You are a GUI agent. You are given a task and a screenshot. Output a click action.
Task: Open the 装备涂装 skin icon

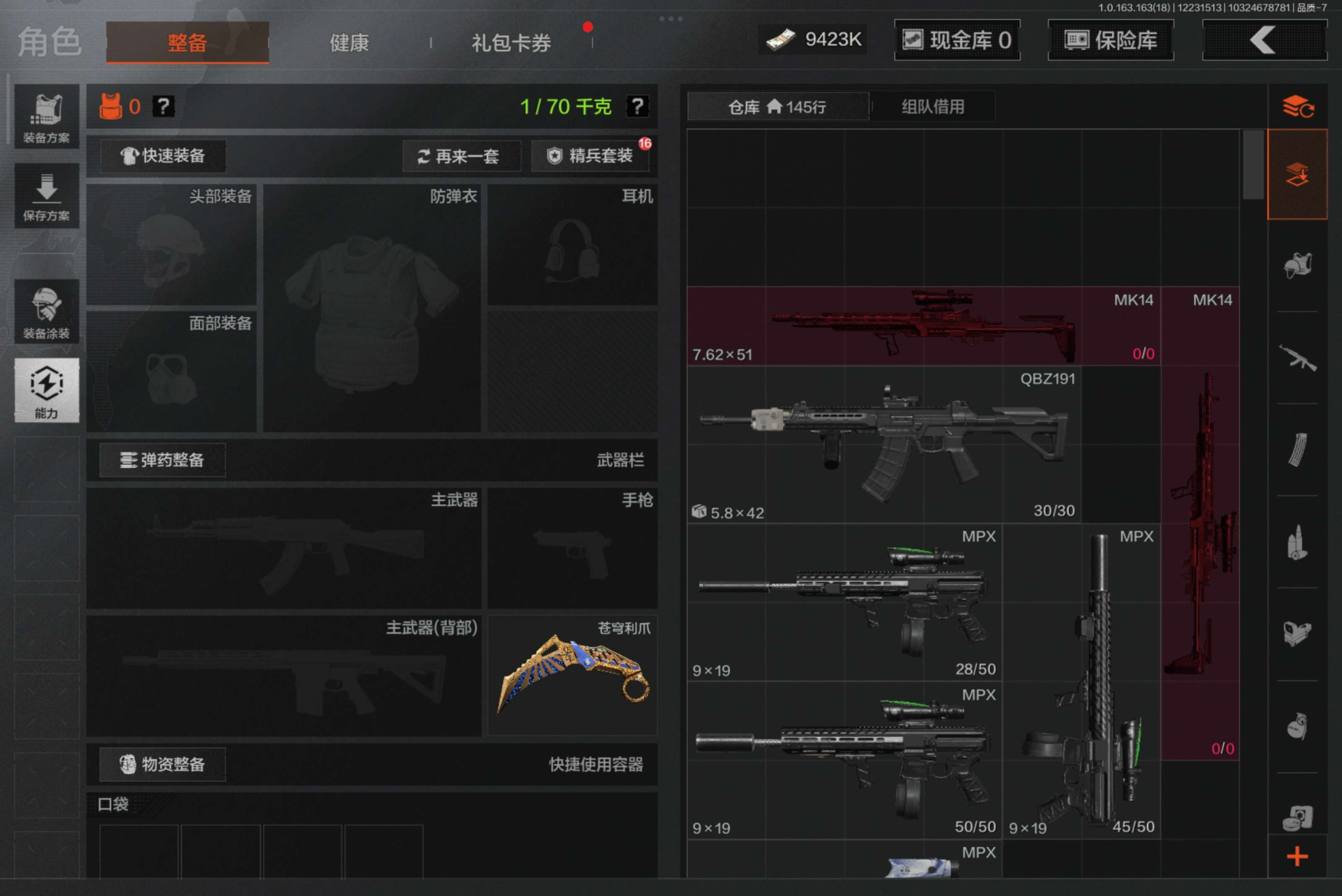46,312
